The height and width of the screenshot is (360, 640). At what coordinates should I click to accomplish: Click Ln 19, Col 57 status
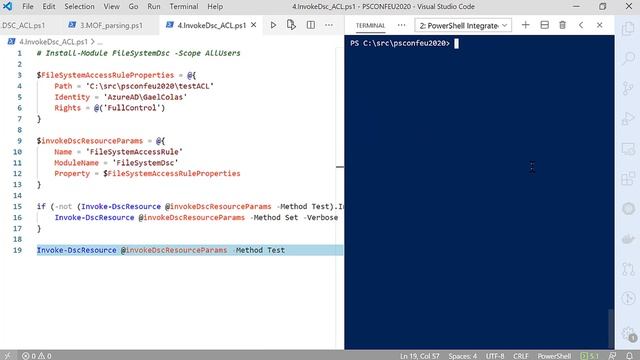pos(420,356)
